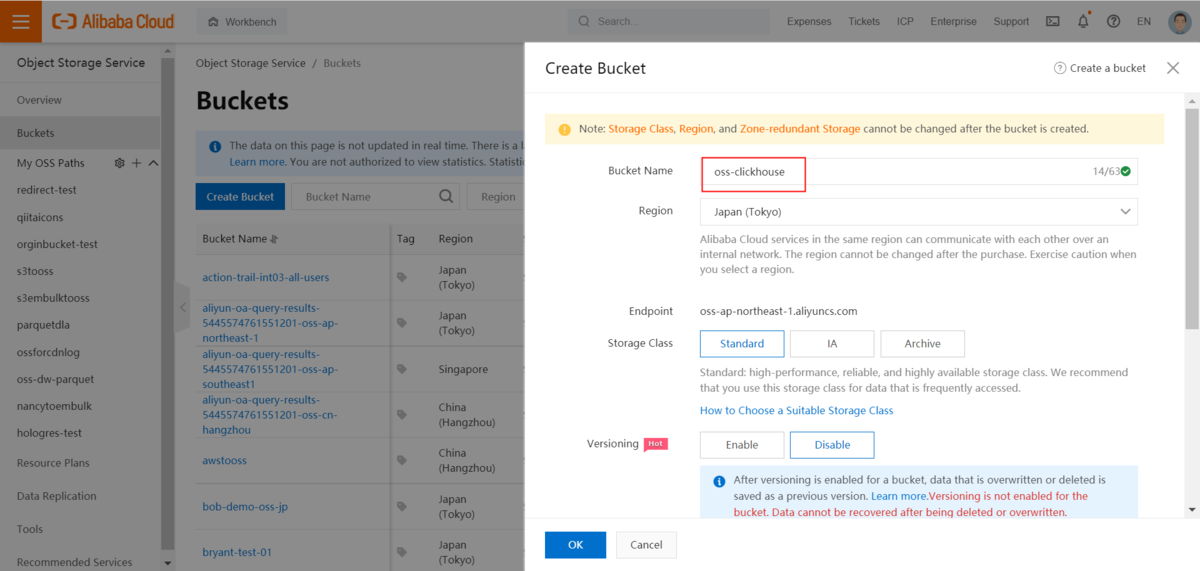
Task: Open the Workbench button
Action: (242, 21)
